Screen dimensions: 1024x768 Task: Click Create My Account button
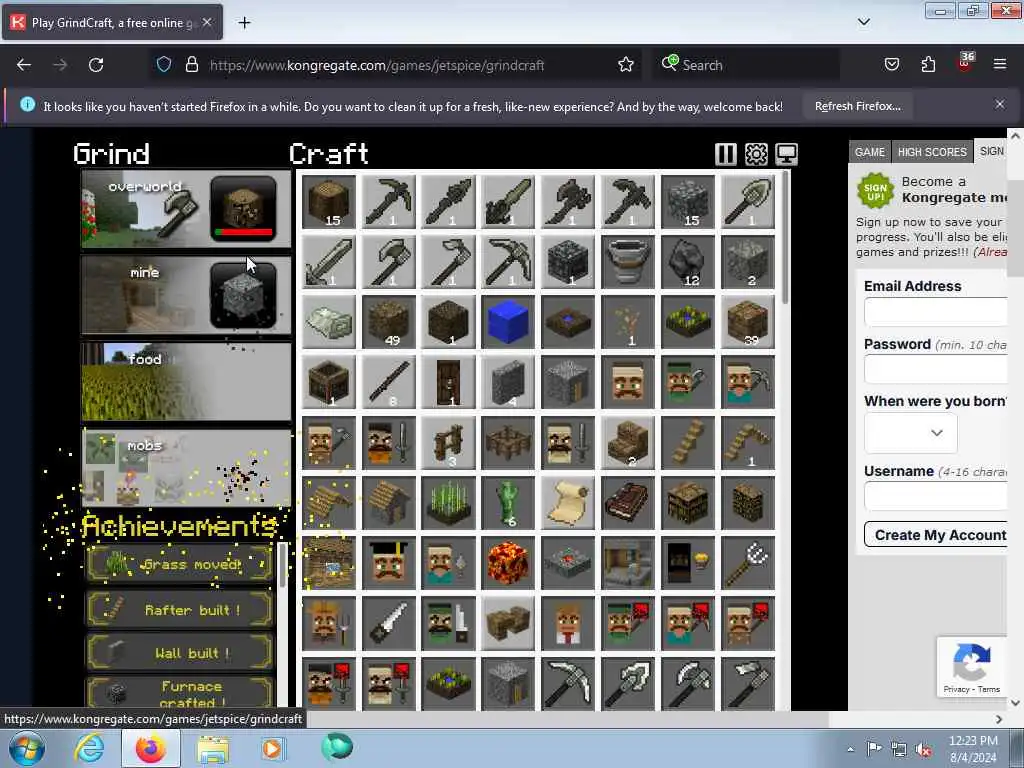[x=935, y=535]
